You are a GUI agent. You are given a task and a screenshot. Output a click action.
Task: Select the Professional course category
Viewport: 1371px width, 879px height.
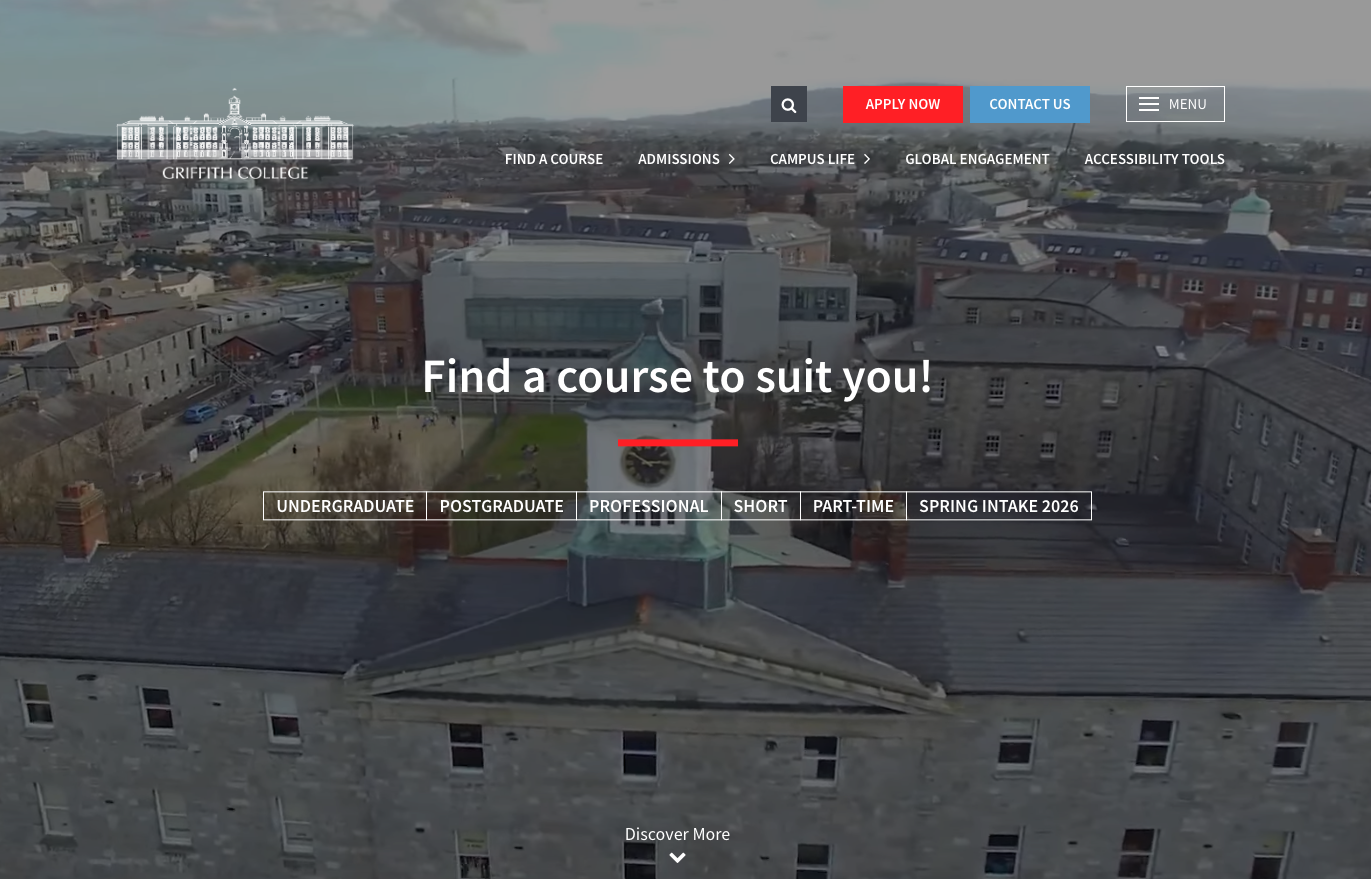[x=648, y=506]
